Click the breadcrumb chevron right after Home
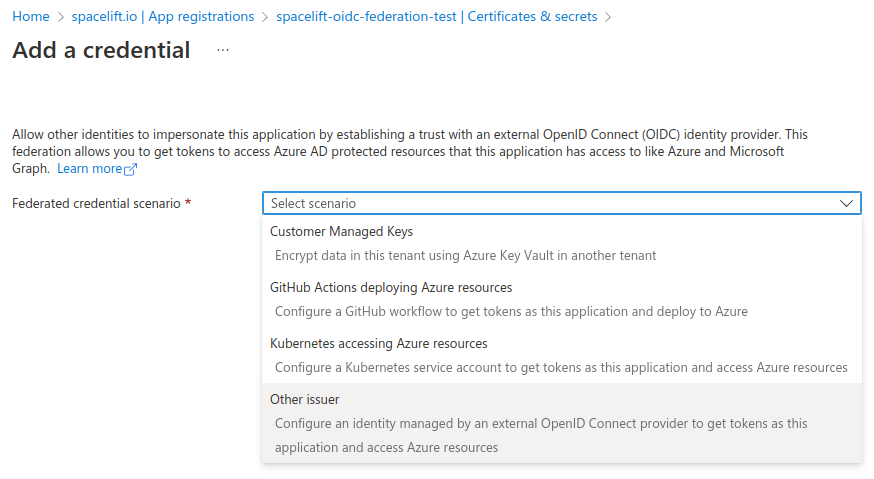The image size is (874, 479). pyautogui.click(x=60, y=17)
